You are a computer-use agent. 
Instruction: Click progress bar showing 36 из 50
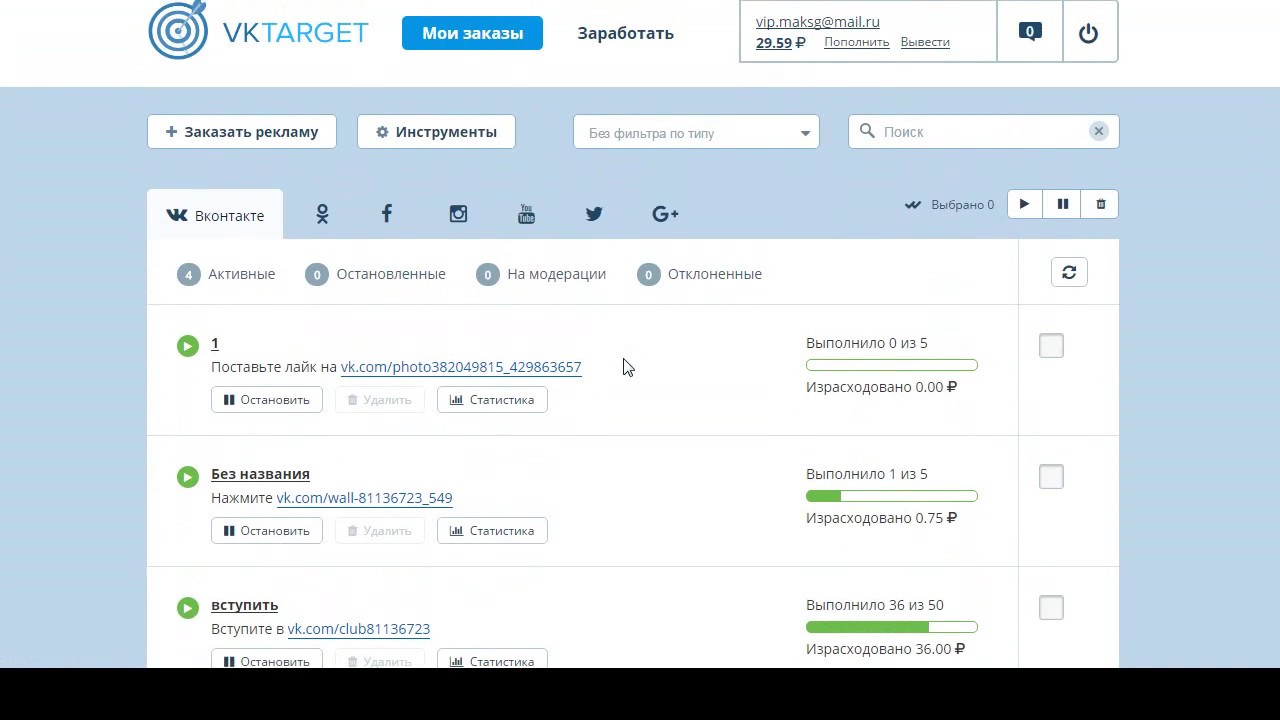pyautogui.click(x=892, y=627)
